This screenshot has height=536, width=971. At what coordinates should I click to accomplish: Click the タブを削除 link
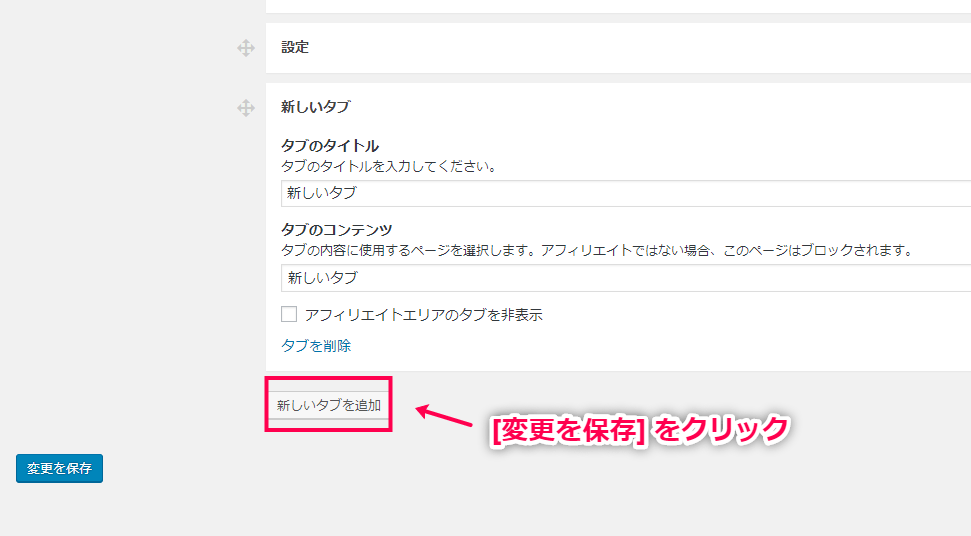pyautogui.click(x=316, y=345)
